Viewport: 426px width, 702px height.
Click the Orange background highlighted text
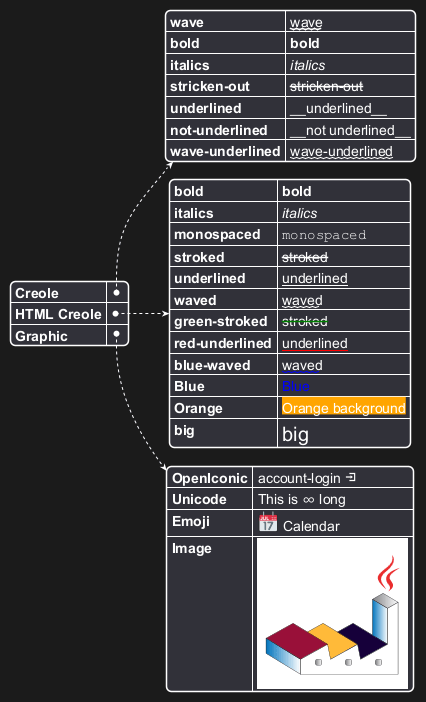[344, 408]
